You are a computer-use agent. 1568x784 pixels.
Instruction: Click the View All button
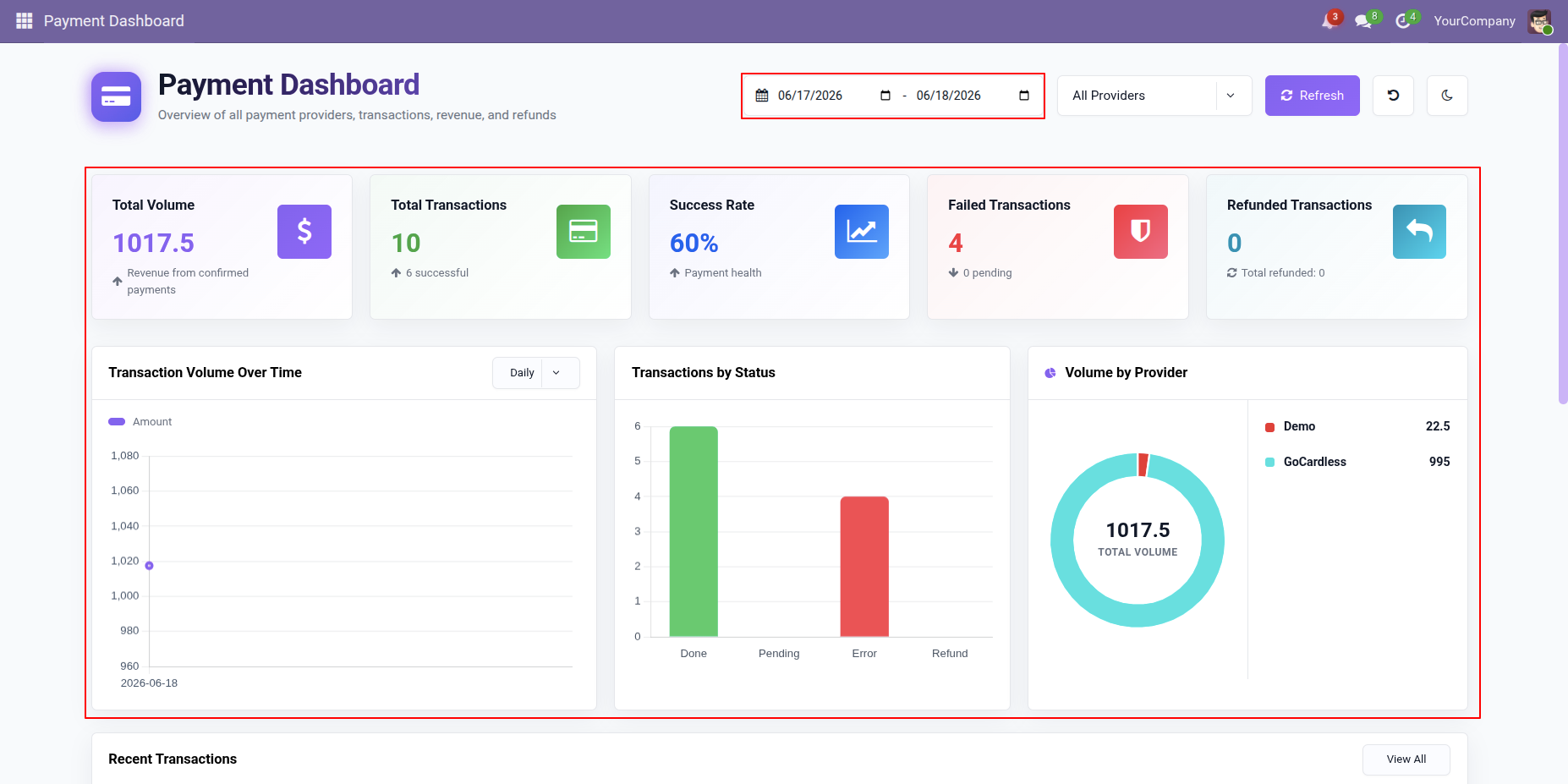[x=1406, y=759]
